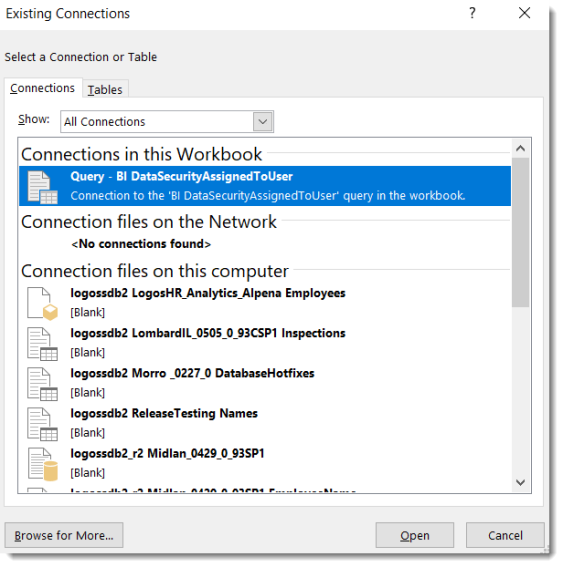Click the LogosHR_Analytics_Alpena Employees cube icon
The image size is (563, 567).
click(x=43, y=304)
